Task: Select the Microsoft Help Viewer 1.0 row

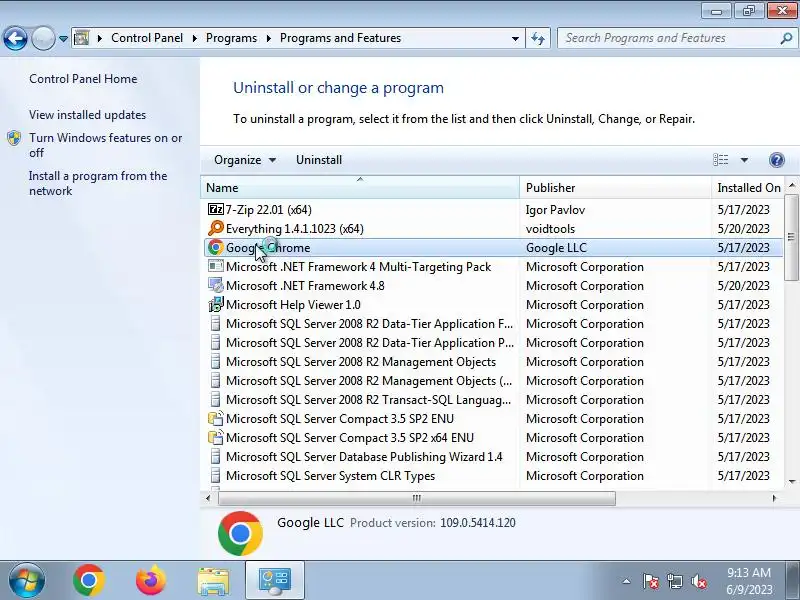Action: coord(493,305)
